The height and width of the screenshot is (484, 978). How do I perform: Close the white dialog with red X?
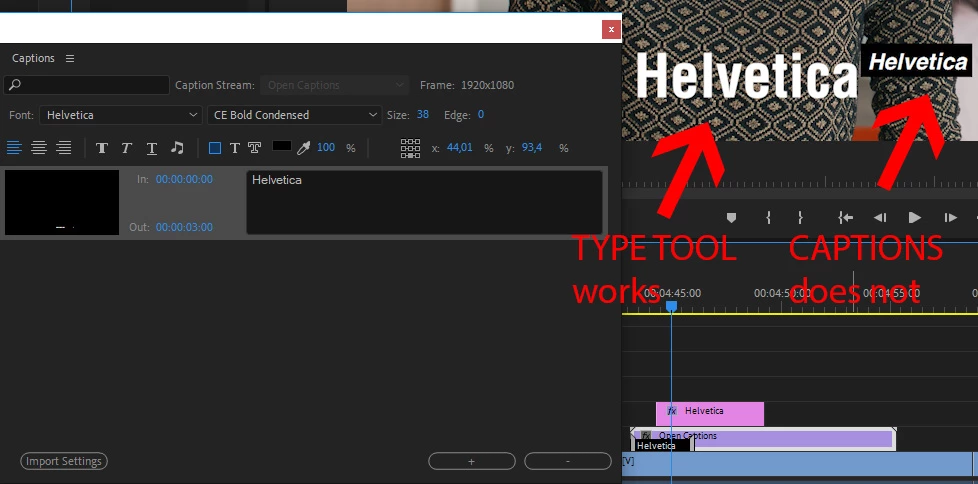[x=611, y=29]
